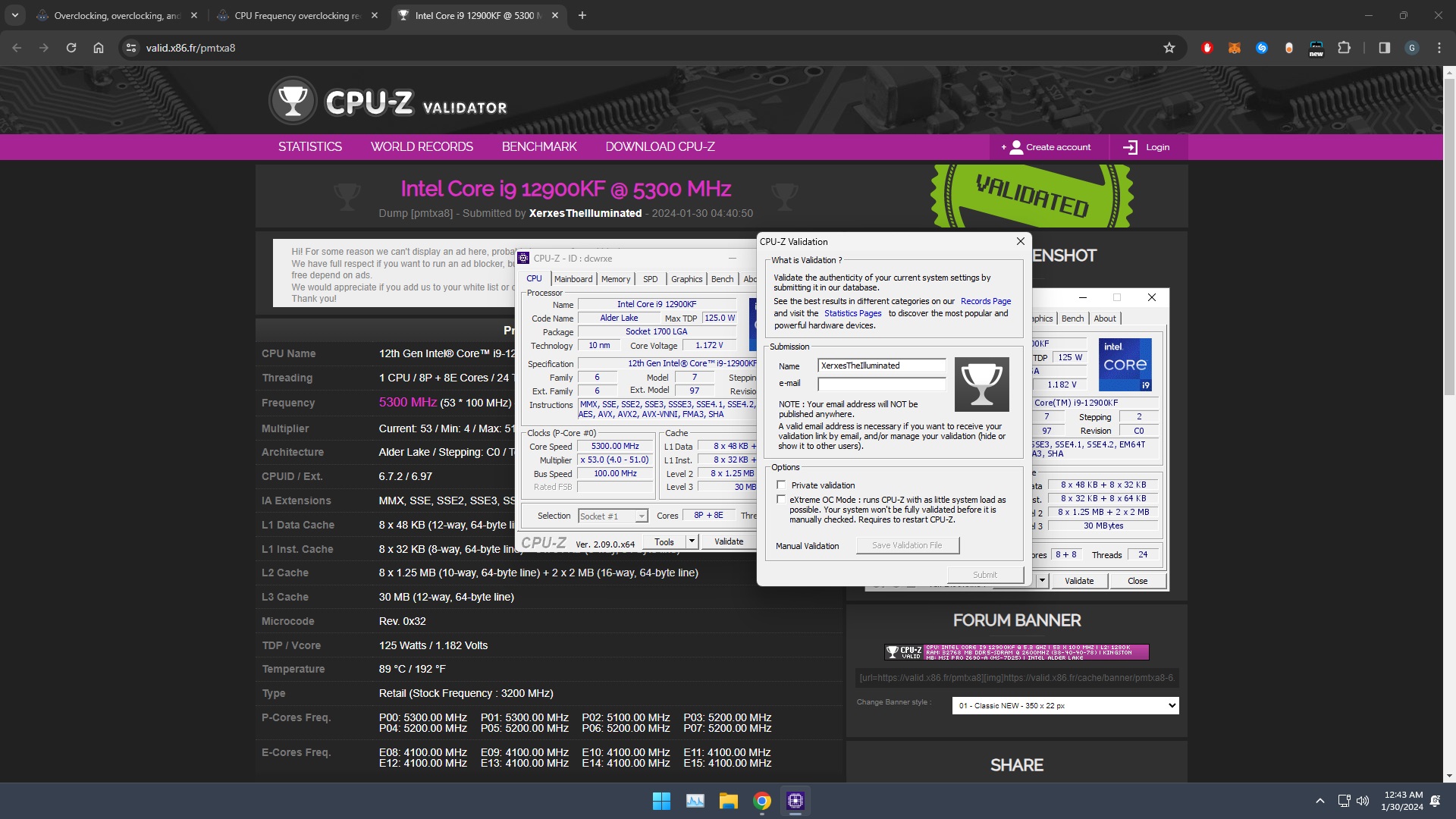Image resolution: width=1456 pixels, height=819 pixels.
Task: Click the Login arrow icon
Action: tap(1130, 147)
